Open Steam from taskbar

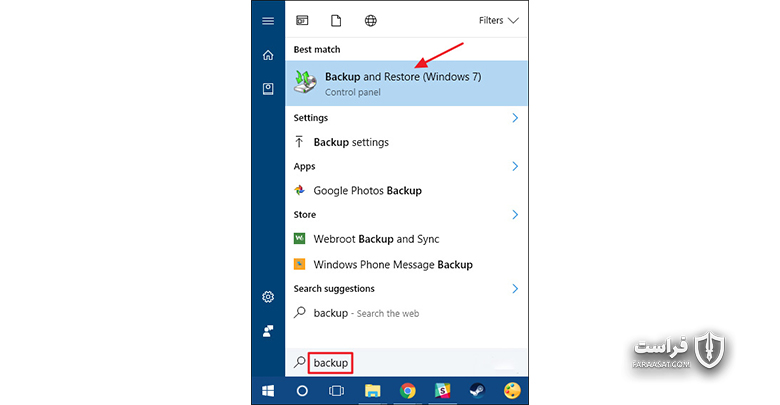(x=477, y=391)
